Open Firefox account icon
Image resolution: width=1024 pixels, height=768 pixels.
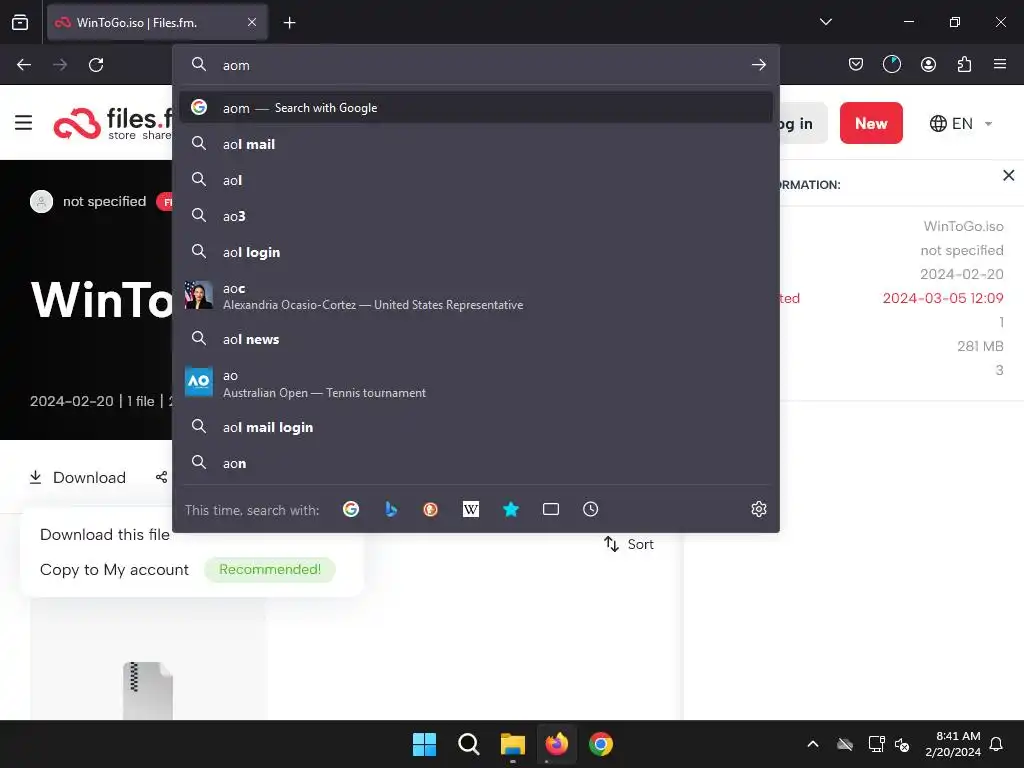click(928, 64)
